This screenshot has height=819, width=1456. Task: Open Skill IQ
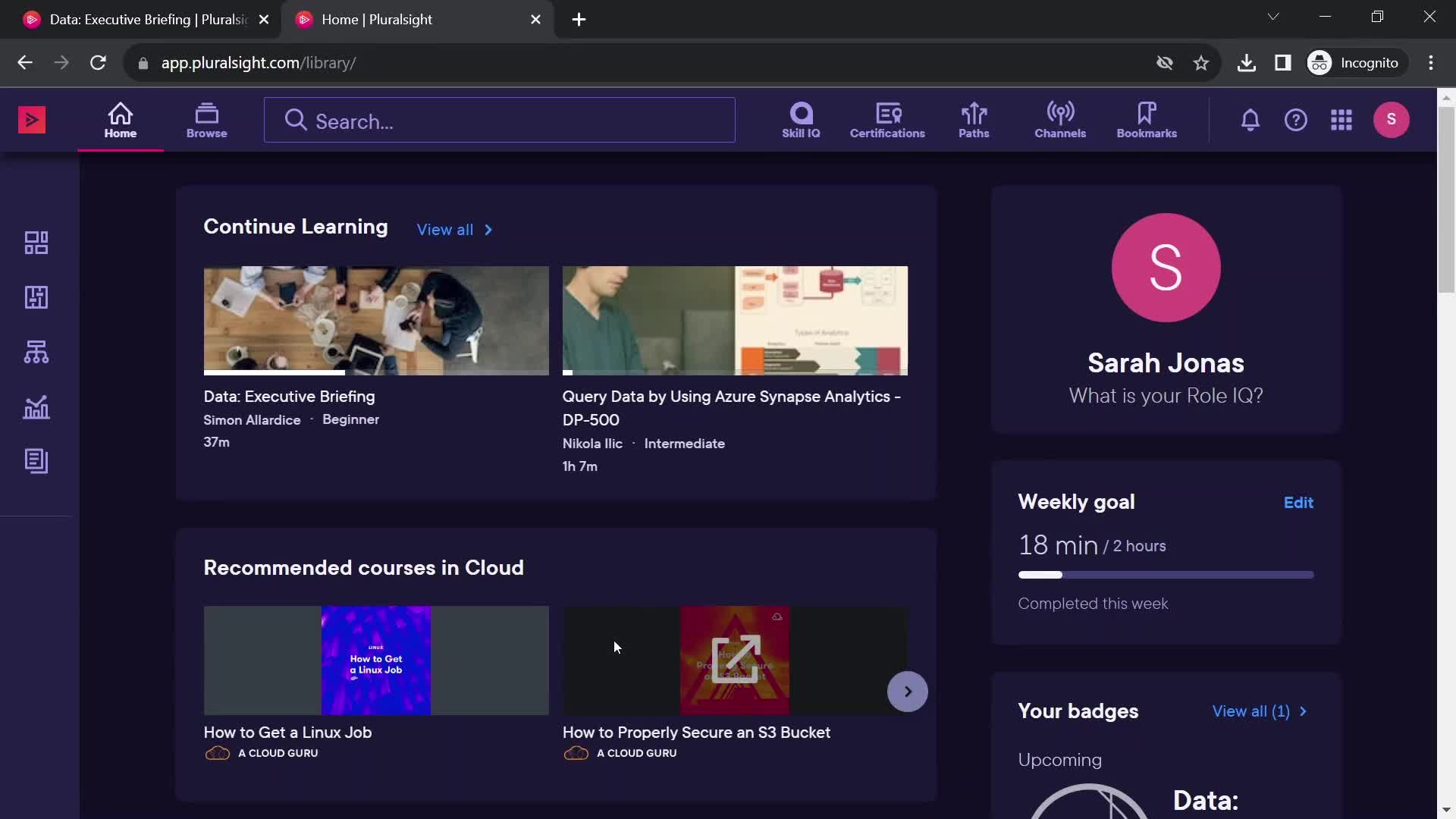coord(801,120)
